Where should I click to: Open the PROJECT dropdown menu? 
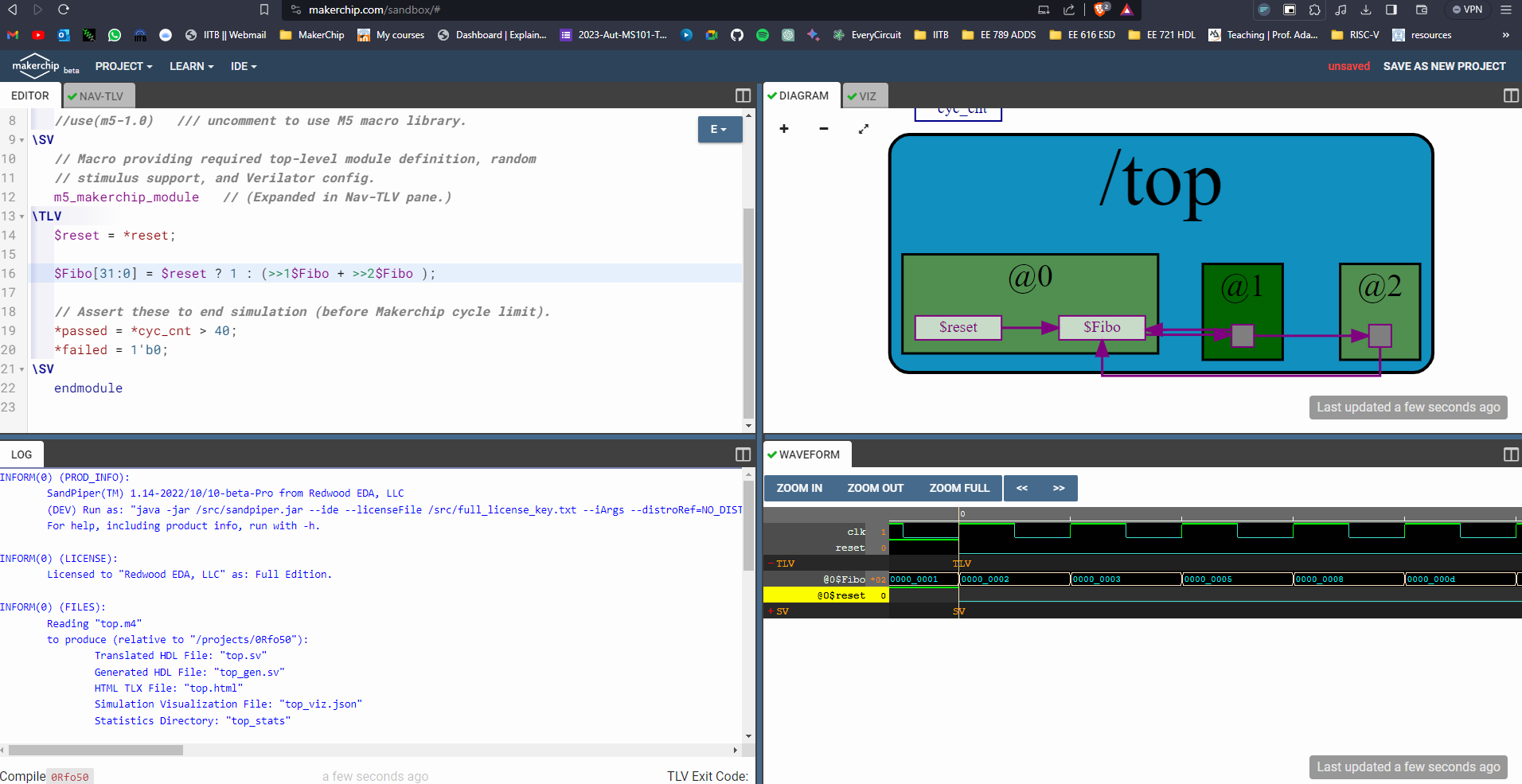pos(123,66)
